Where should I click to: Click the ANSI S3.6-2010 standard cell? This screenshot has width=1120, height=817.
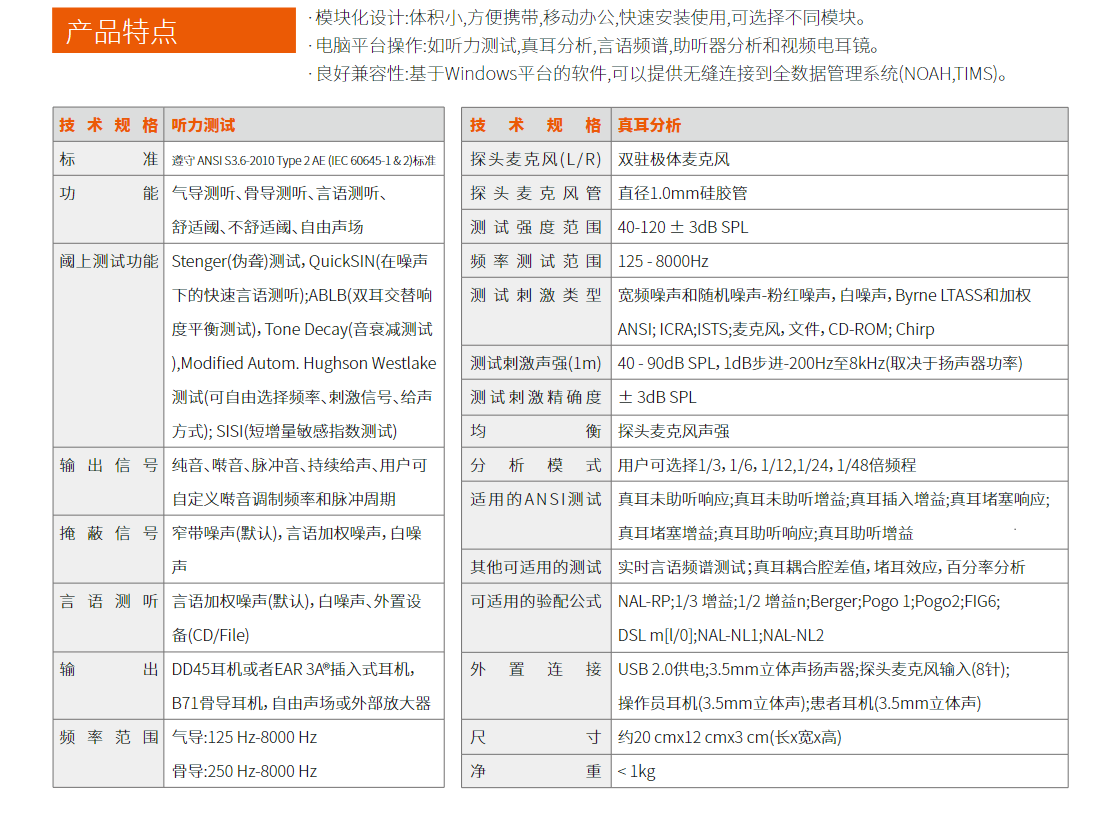[304, 160]
